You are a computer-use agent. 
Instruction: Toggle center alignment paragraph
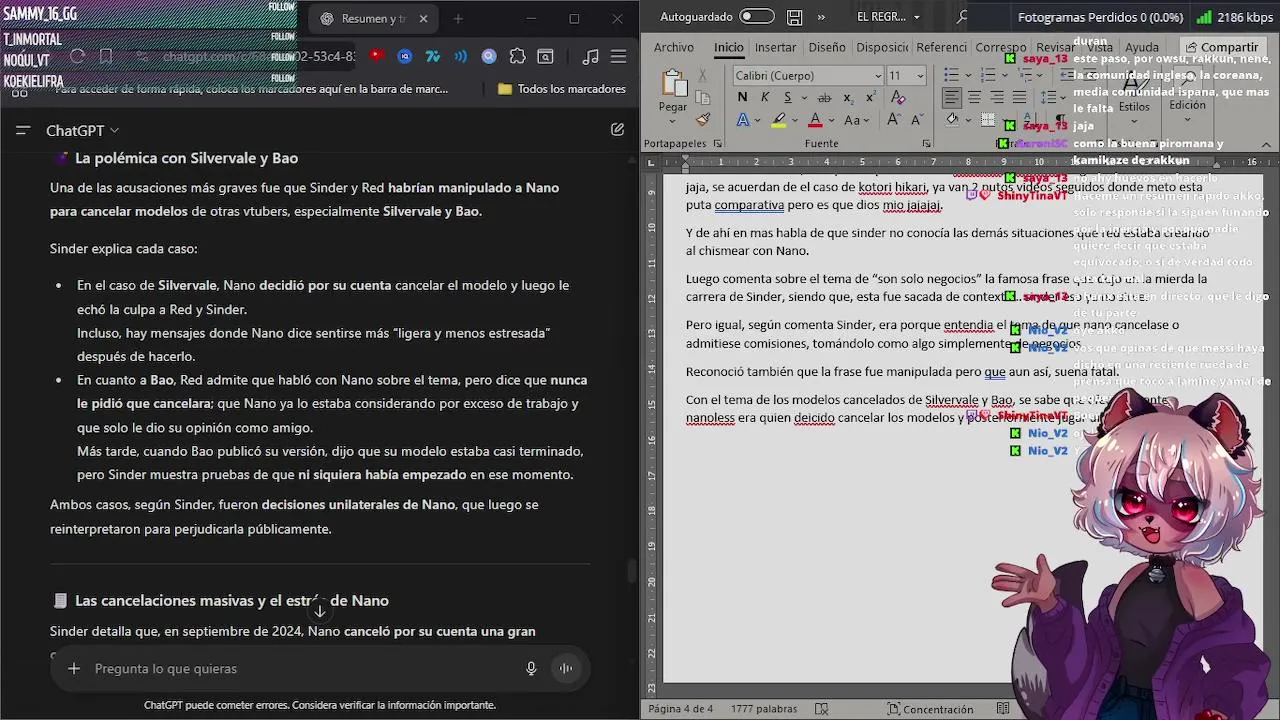pyautogui.click(x=974, y=97)
